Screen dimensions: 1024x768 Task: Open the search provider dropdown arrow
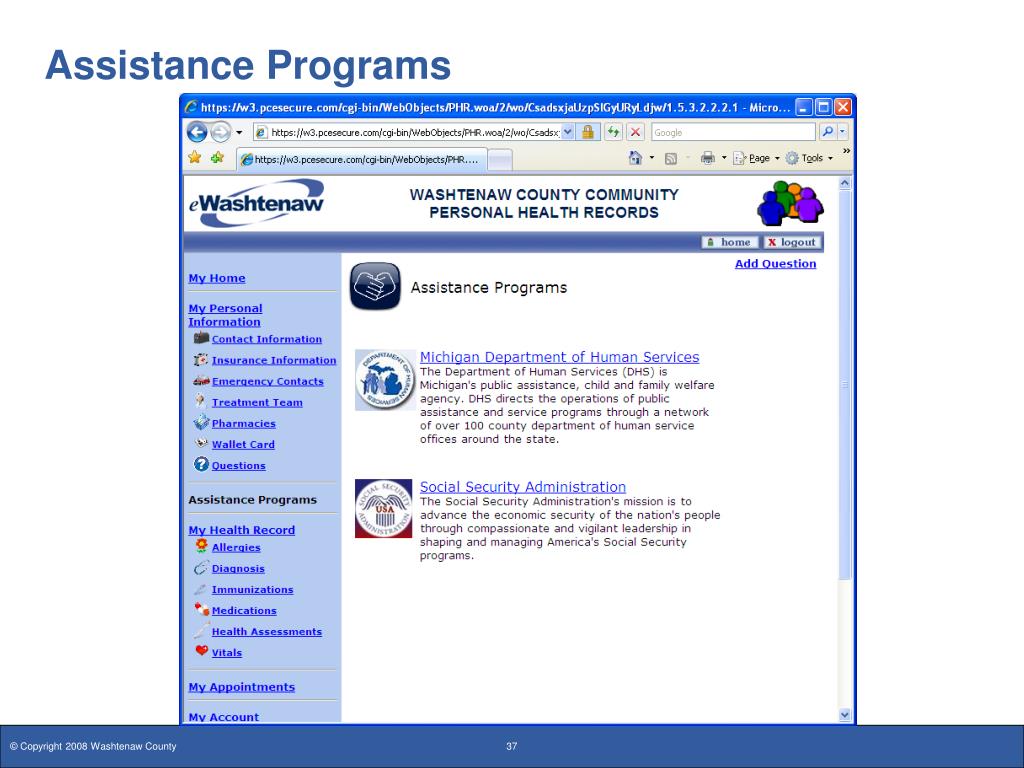pos(842,132)
